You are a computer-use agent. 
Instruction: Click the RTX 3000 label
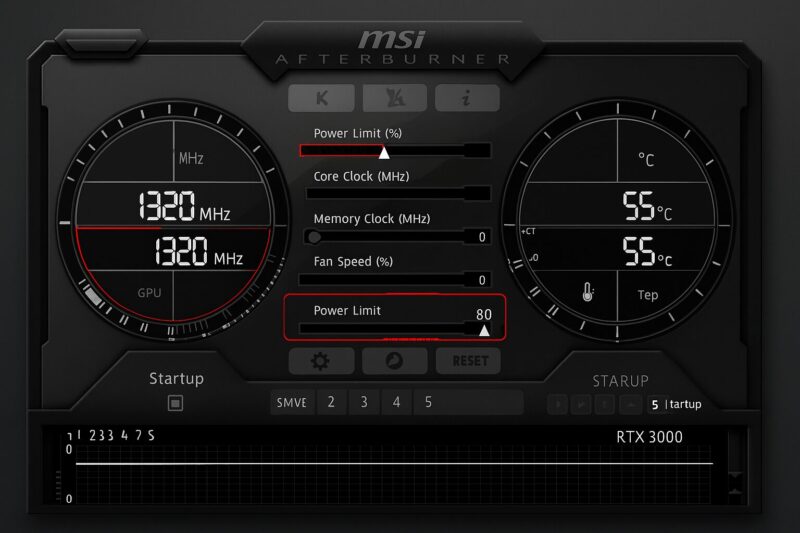click(649, 437)
